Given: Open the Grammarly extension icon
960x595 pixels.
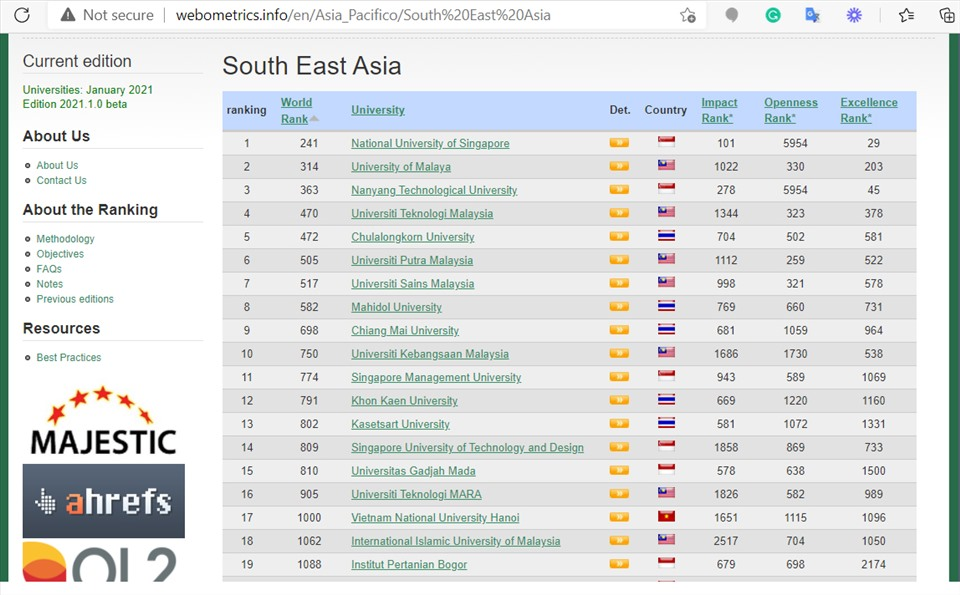Looking at the screenshot, I should click(773, 15).
